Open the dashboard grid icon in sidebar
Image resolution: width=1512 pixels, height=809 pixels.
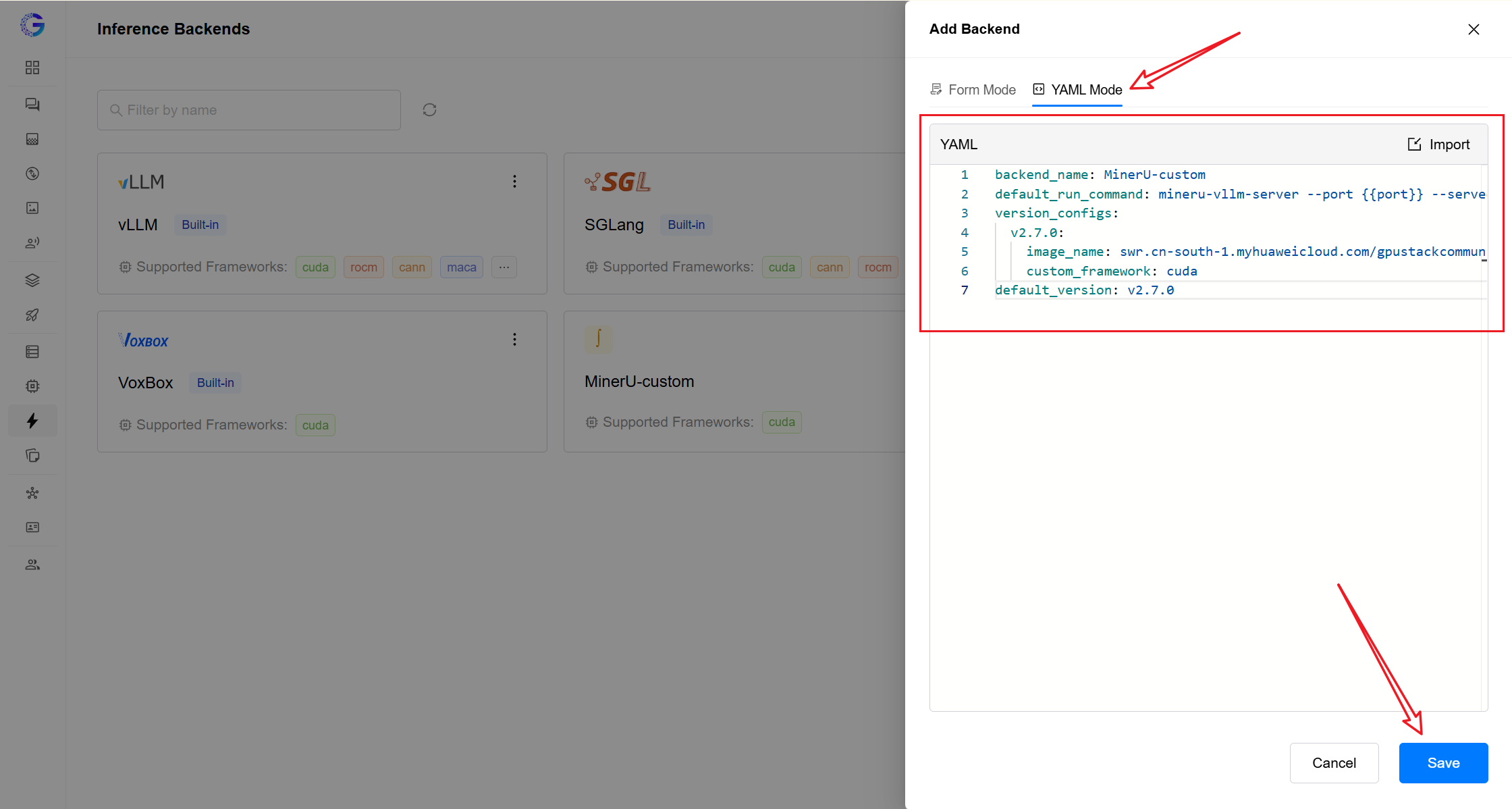[x=32, y=68]
